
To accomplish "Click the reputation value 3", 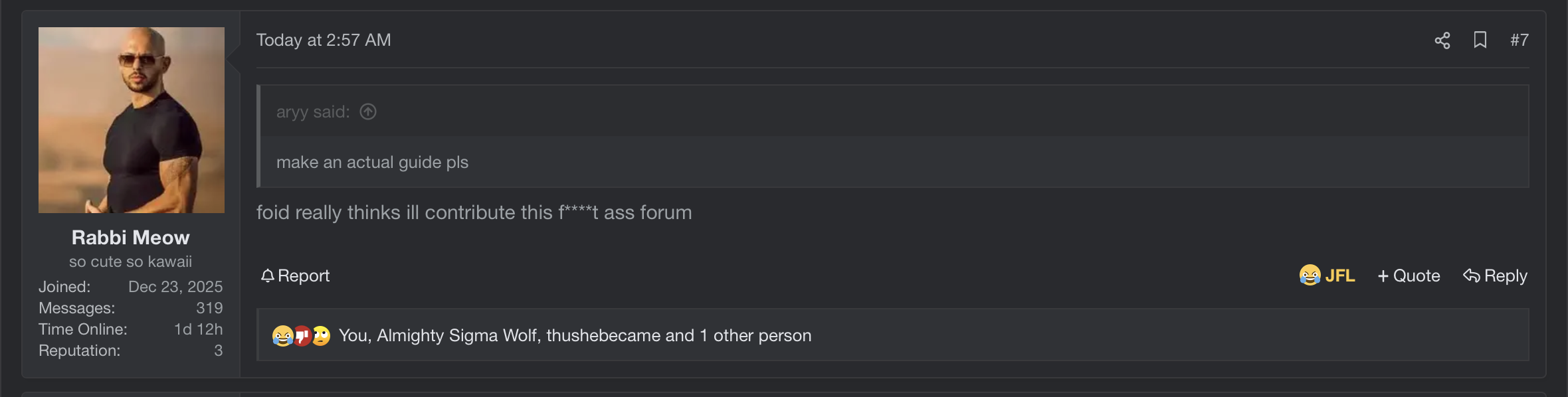I will pyautogui.click(x=218, y=351).
